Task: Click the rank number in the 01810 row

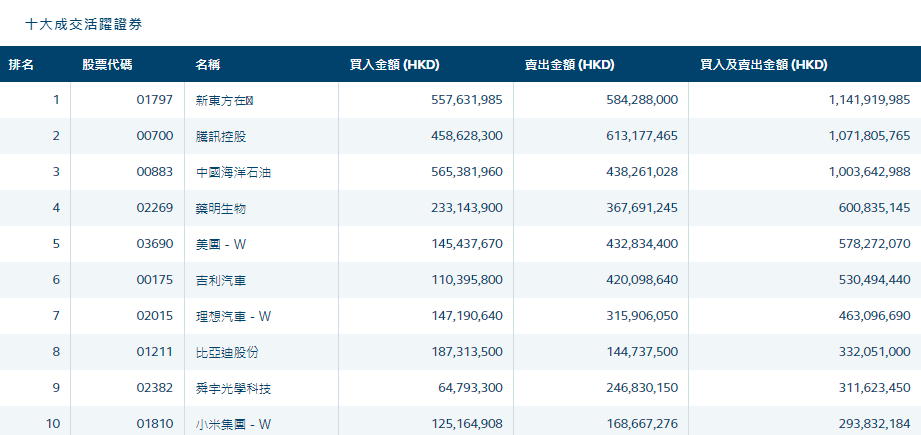Action: (x=53, y=424)
